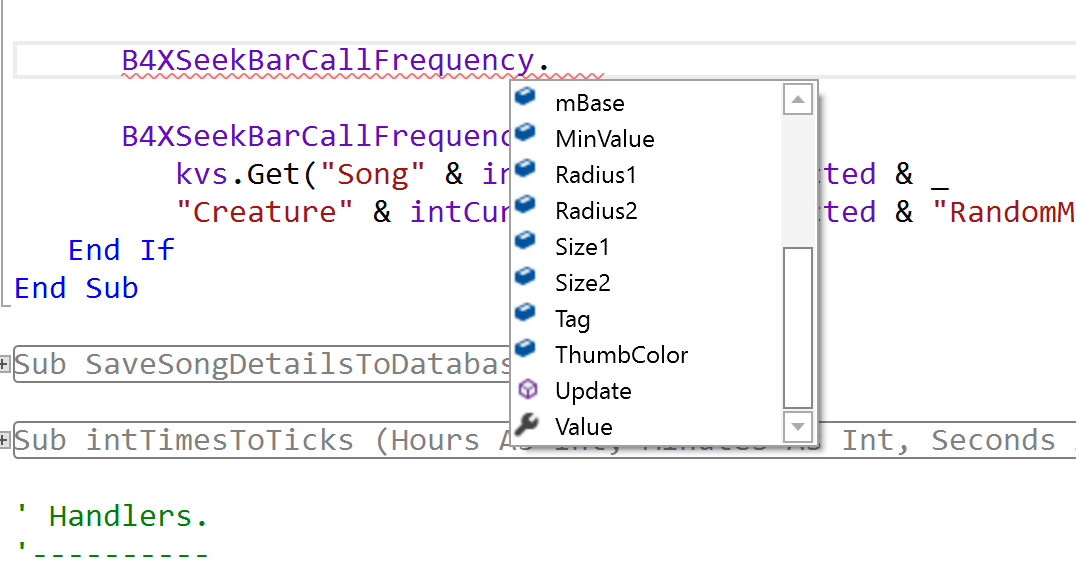Select Radius2 from the autocomplete list
This screenshot has height=576, width=1076.
pyautogui.click(x=596, y=211)
